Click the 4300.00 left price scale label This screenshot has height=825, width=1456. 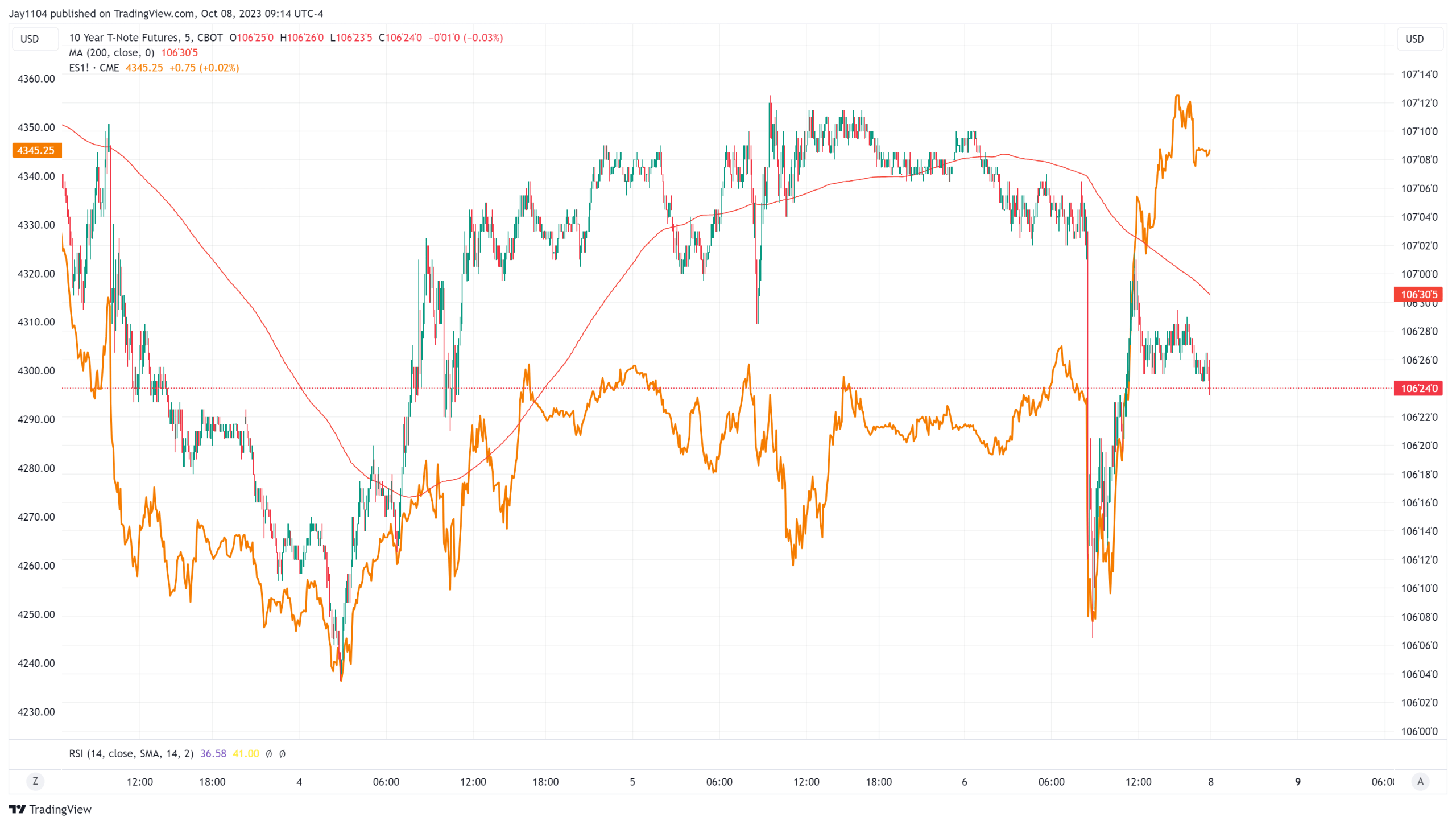coord(36,370)
